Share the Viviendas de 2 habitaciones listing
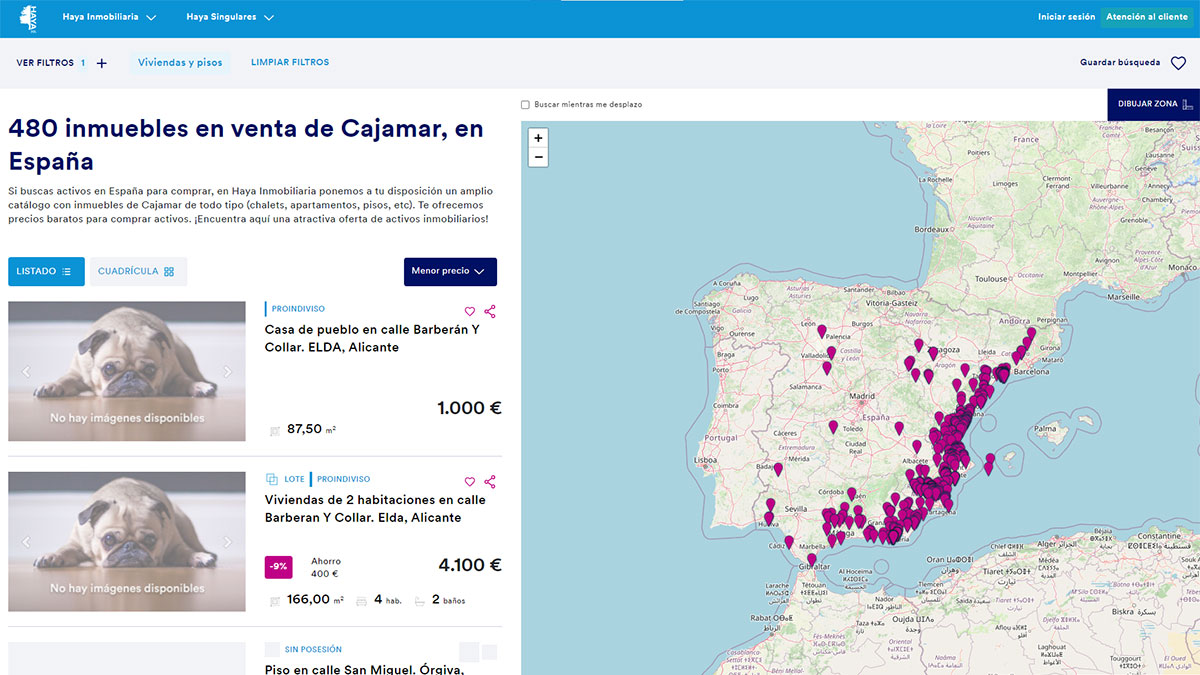This screenshot has width=1200, height=675. 490,481
